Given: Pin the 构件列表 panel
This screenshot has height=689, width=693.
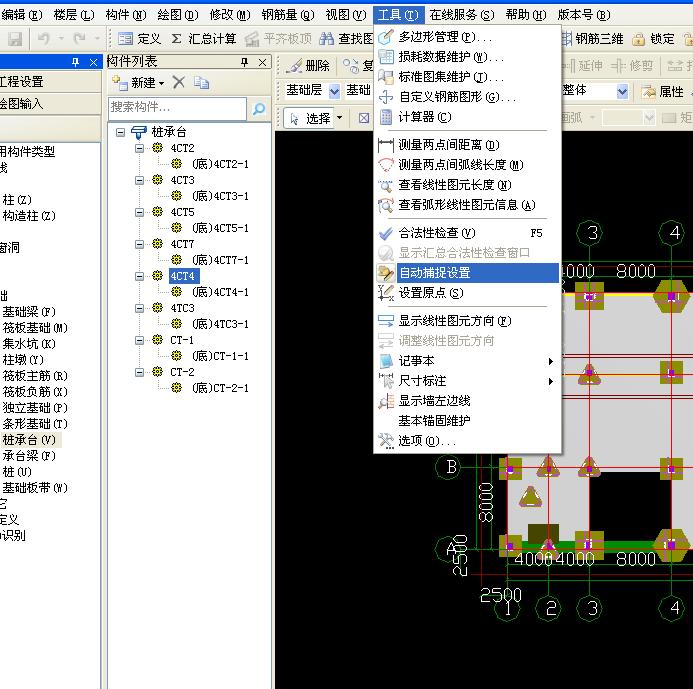Looking at the screenshot, I should [244, 62].
